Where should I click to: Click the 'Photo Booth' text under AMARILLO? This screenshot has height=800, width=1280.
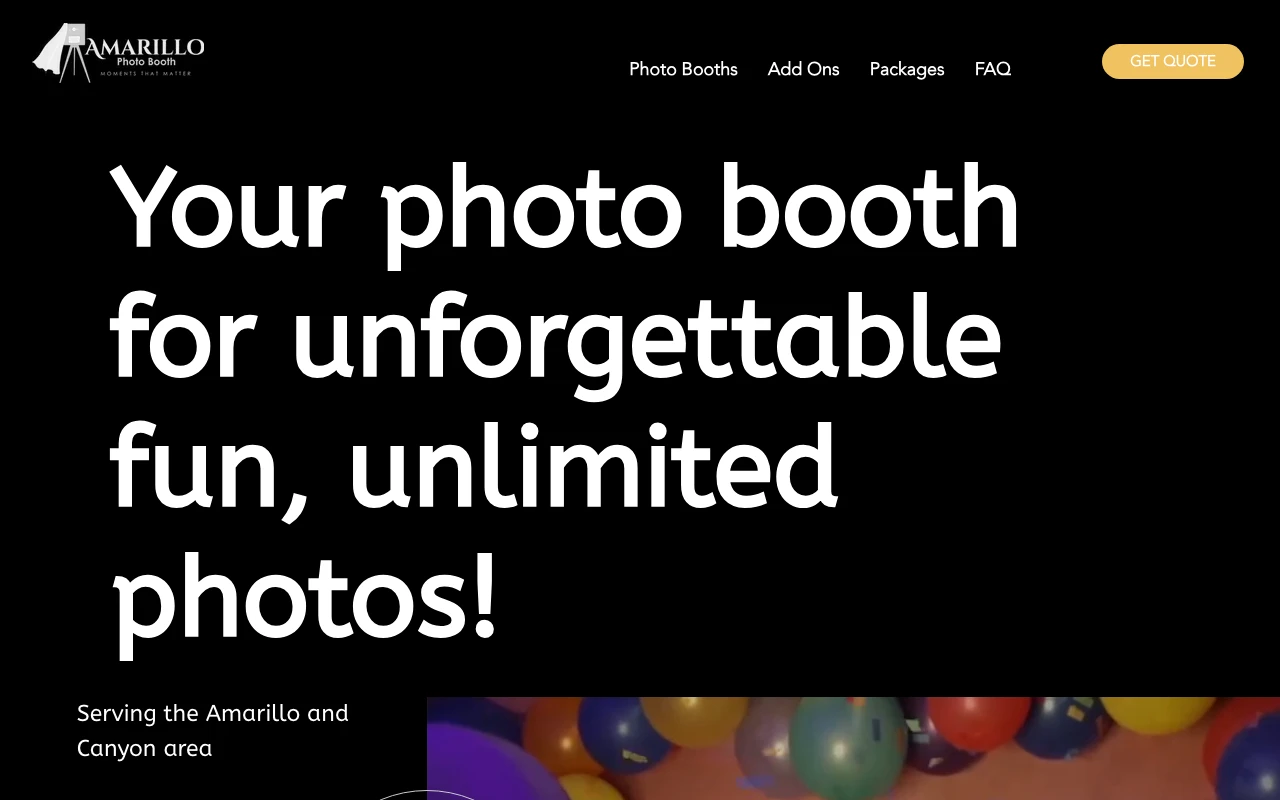(x=146, y=62)
